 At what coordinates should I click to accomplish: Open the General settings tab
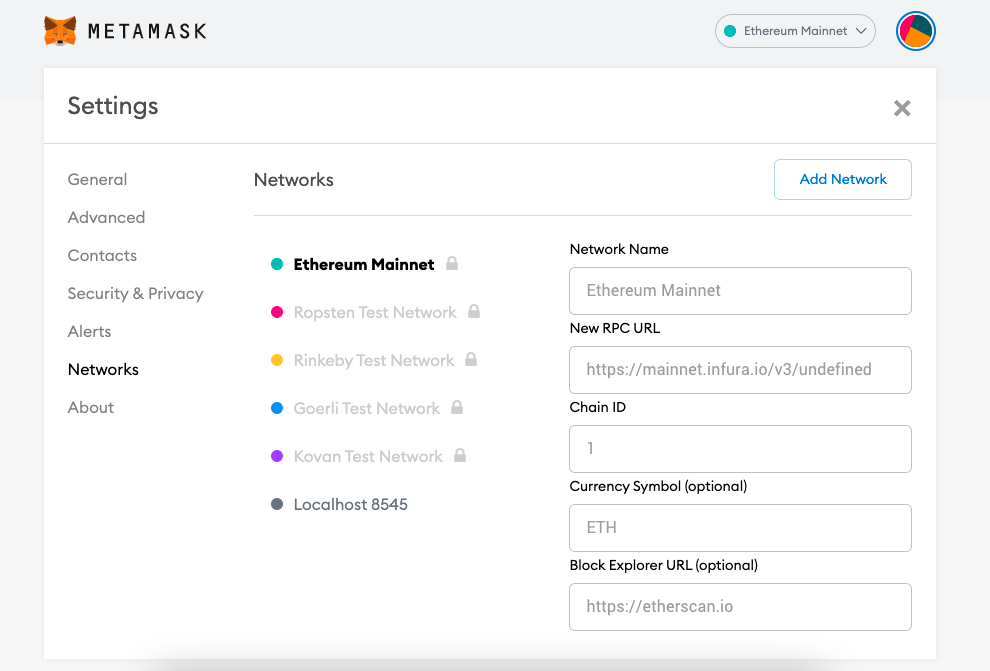click(97, 179)
